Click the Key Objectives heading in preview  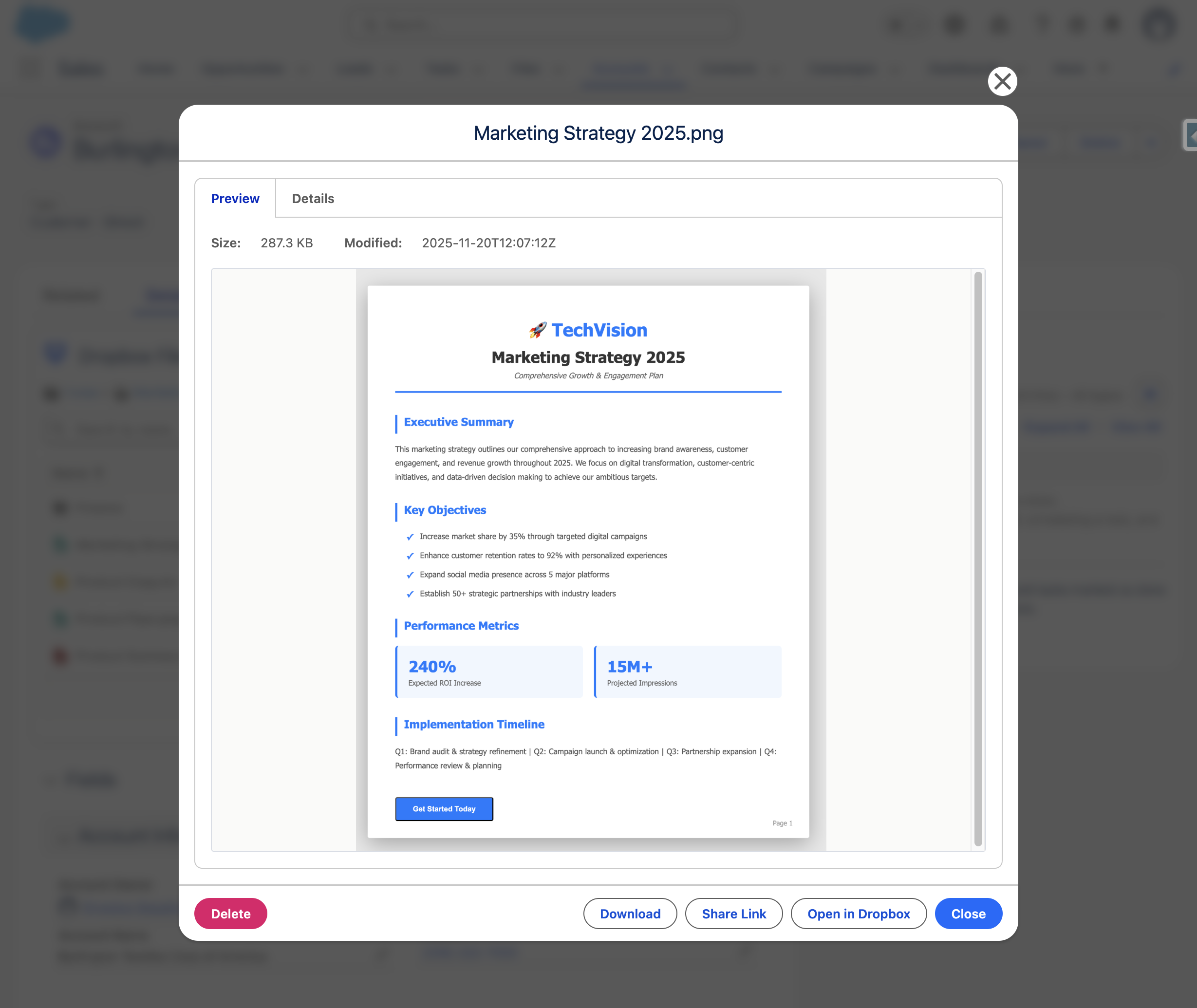(445, 510)
